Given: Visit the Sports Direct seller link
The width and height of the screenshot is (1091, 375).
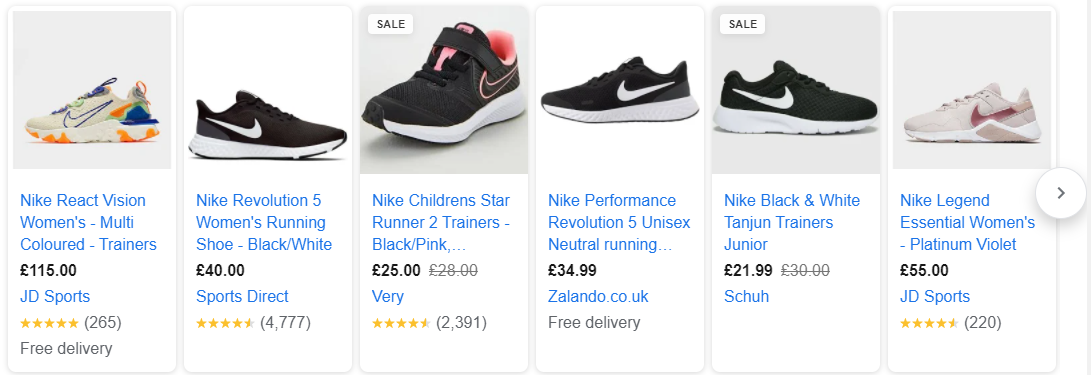Looking at the screenshot, I should (242, 296).
